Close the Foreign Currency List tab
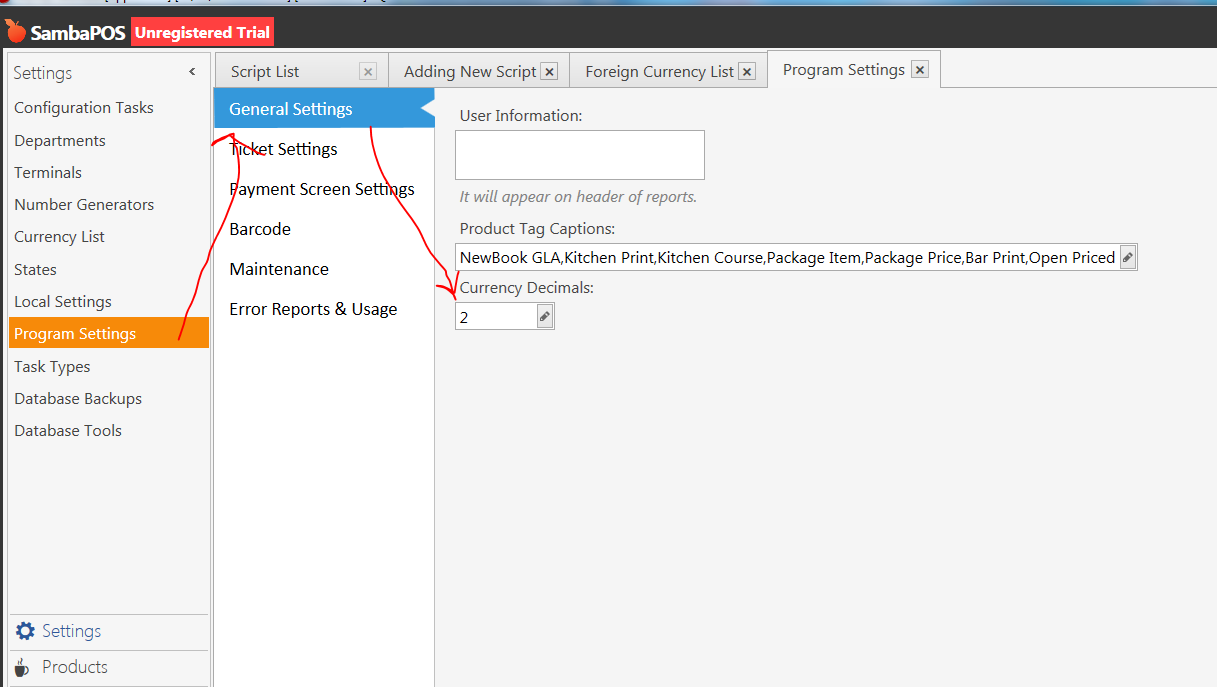This screenshot has height=687, width=1217. pyautogui.click(x=747, y=71)
